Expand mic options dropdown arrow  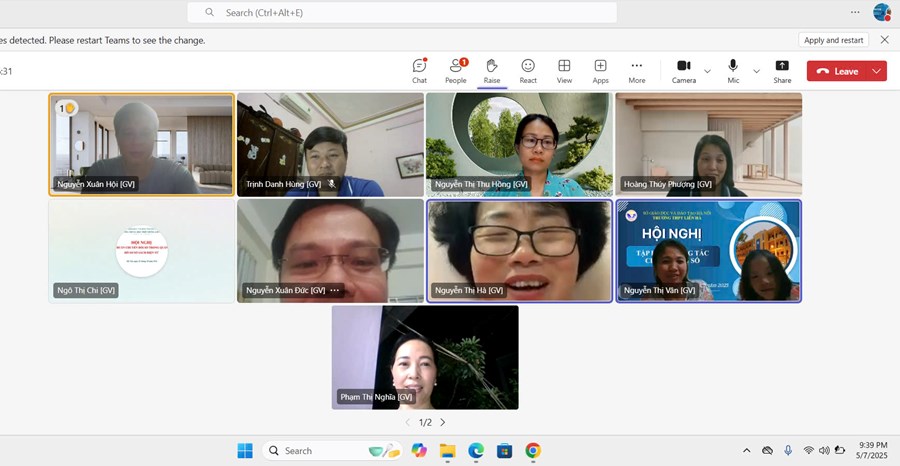click(756, 71)
